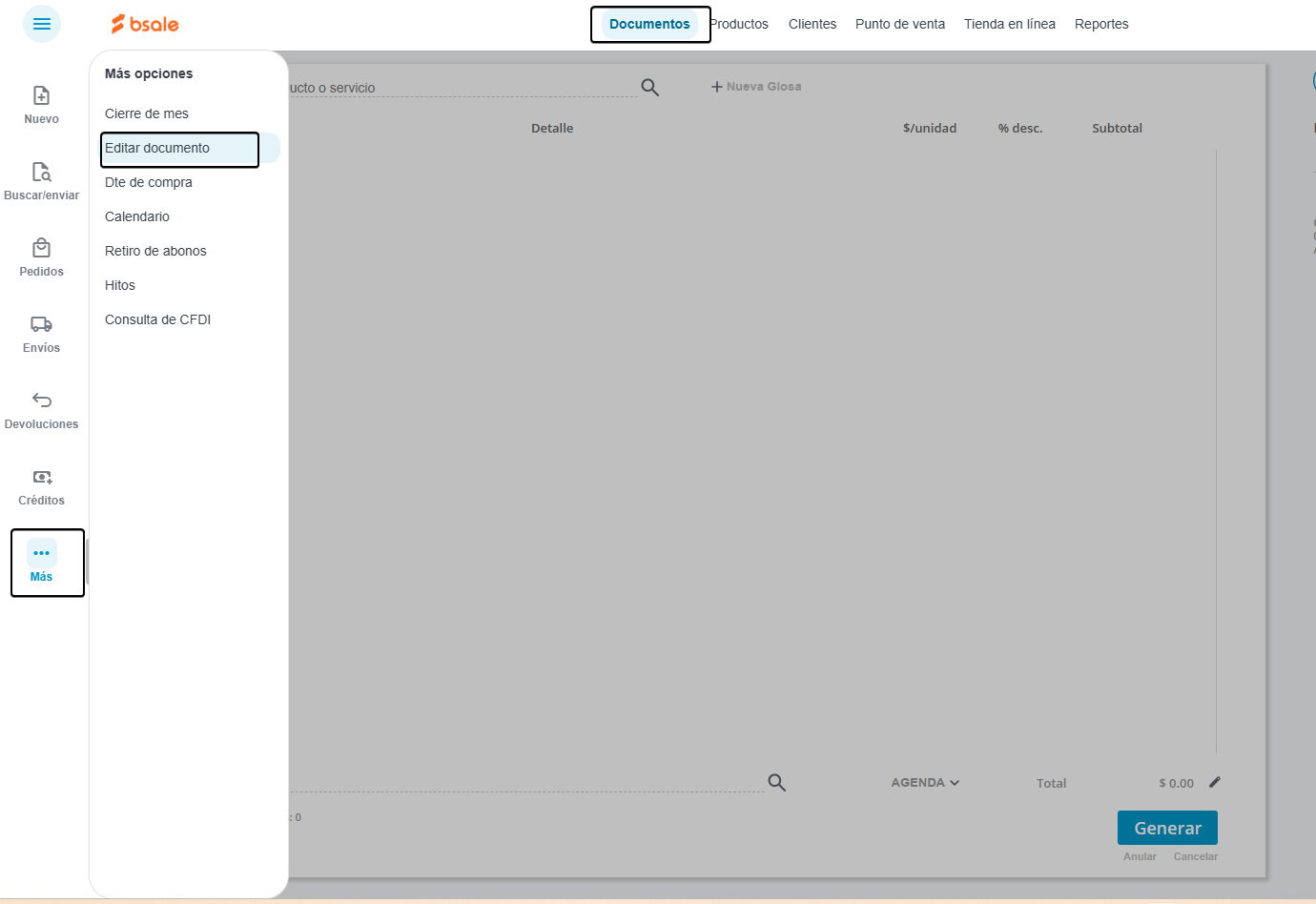The height and width of the screenshot is (904, 1316).
Task: Open the Documentos tab
Action: (649, 24)
